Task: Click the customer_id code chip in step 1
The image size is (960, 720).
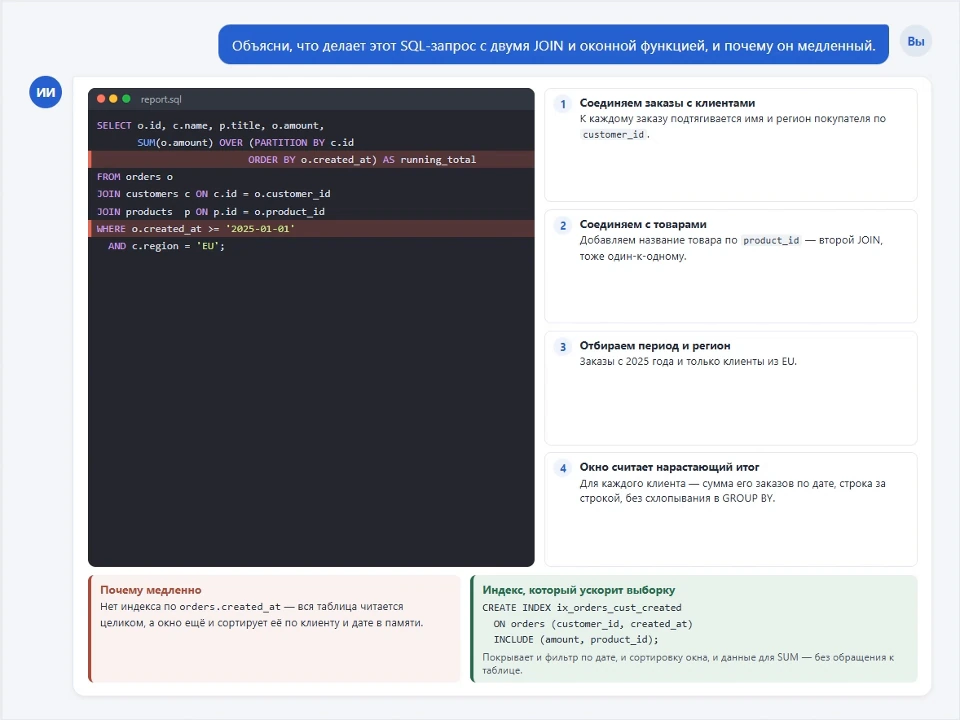Action: [x=613, y=135]
